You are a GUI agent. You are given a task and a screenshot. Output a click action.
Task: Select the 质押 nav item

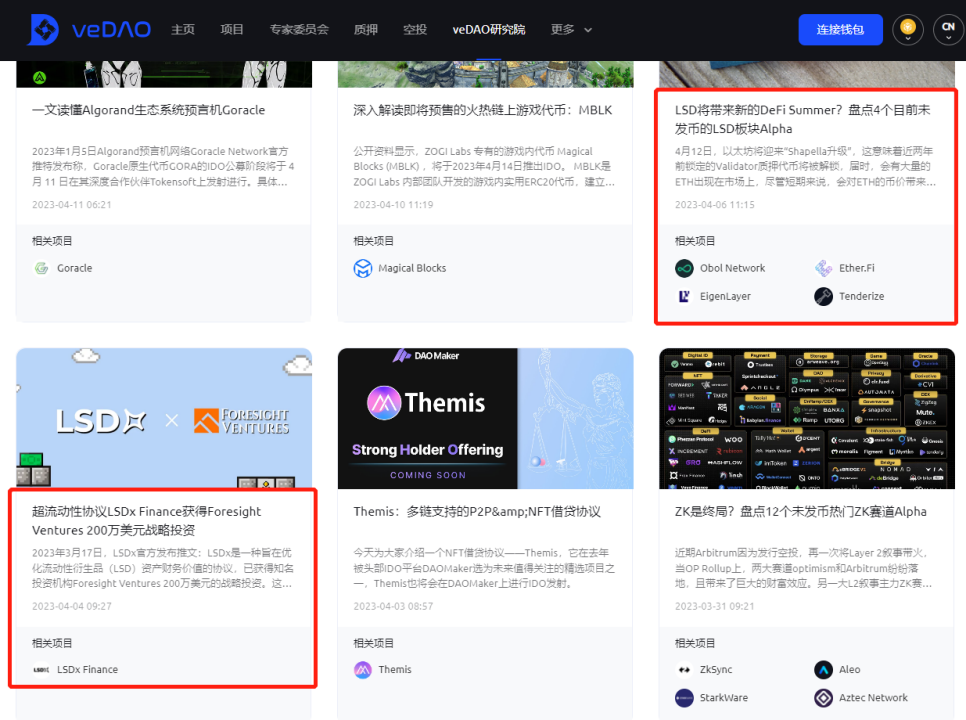[366, 30]
